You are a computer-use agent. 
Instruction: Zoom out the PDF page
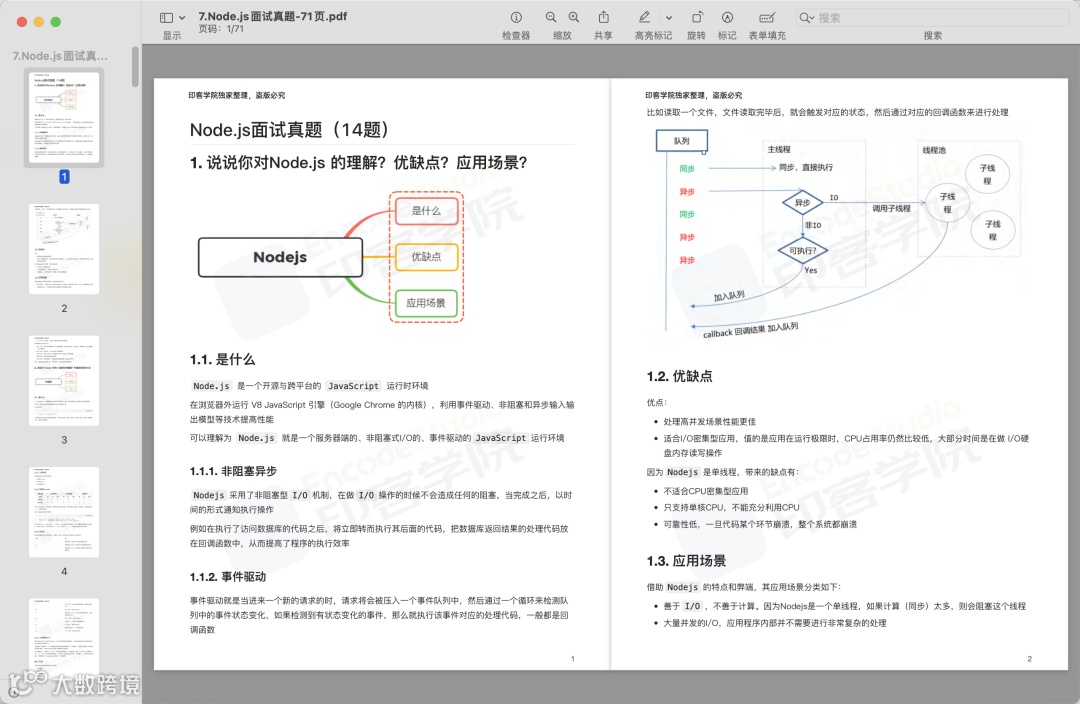[x=551, y=17]
